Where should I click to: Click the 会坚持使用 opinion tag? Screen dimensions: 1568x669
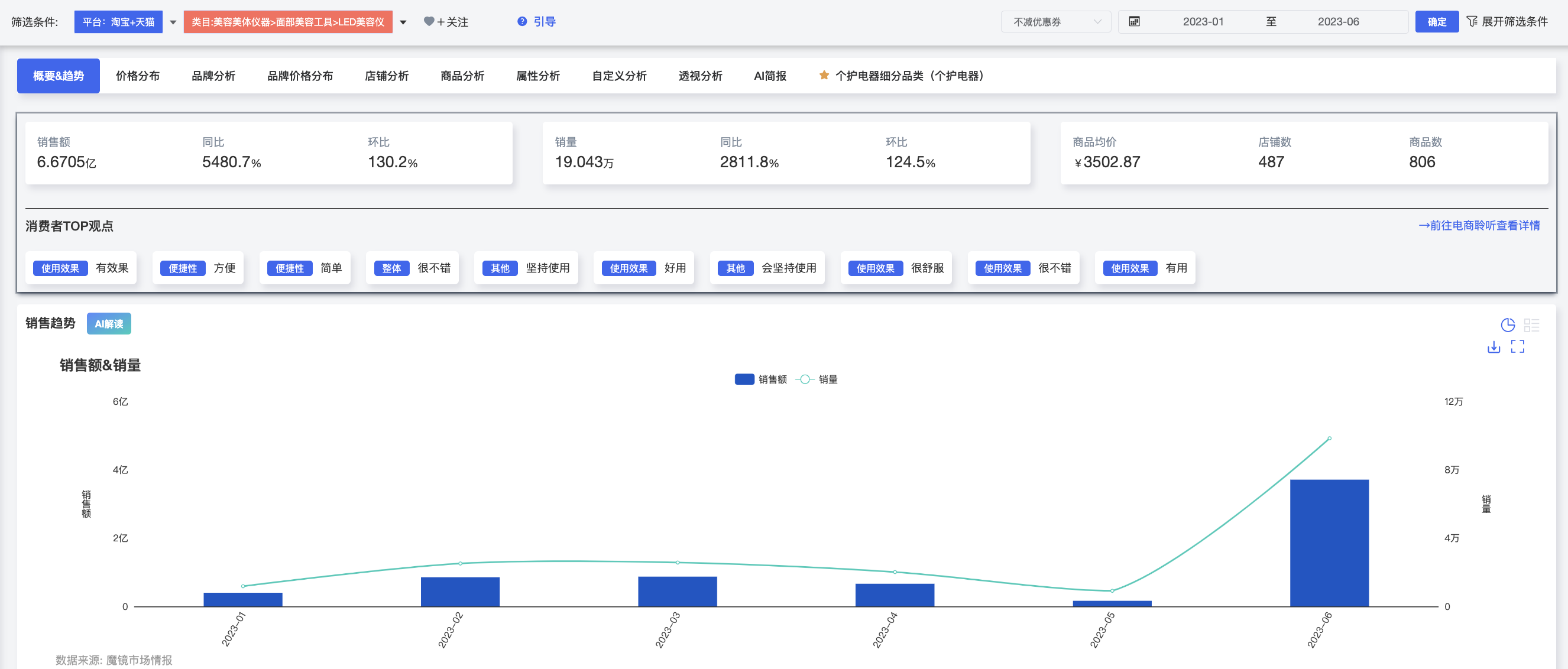(x=767, y=268)
